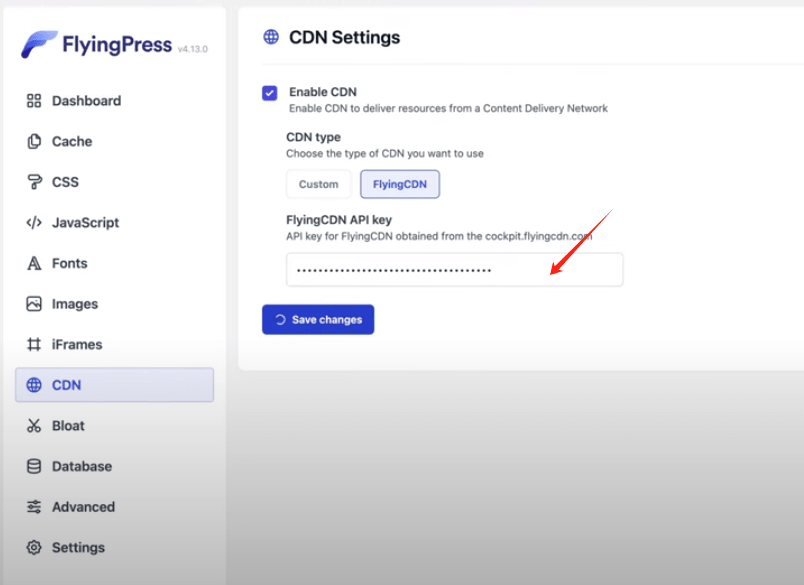Click the CSS paint roller icon
Viewport: 804px width, 585px height.
coord(34,182)
